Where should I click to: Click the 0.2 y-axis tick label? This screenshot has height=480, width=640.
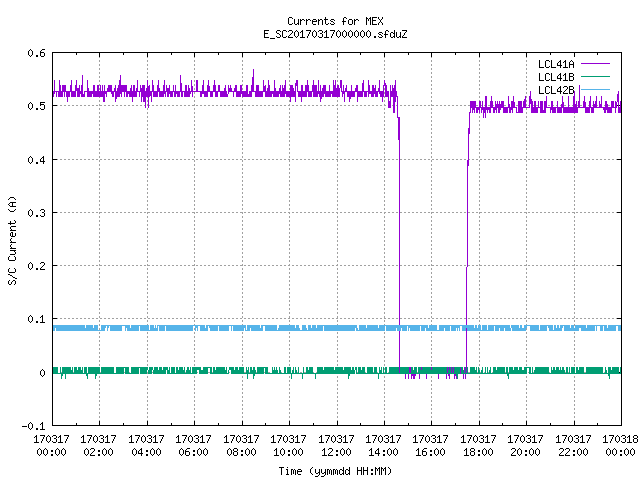[x=36, y=266]
